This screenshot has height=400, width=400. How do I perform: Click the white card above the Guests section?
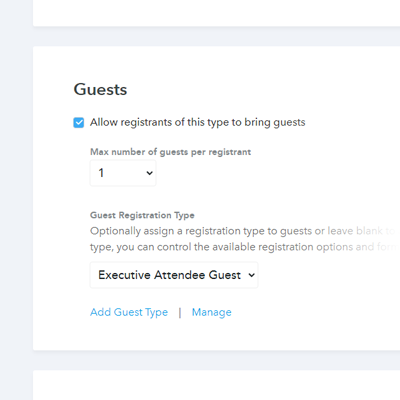(217, 13)
